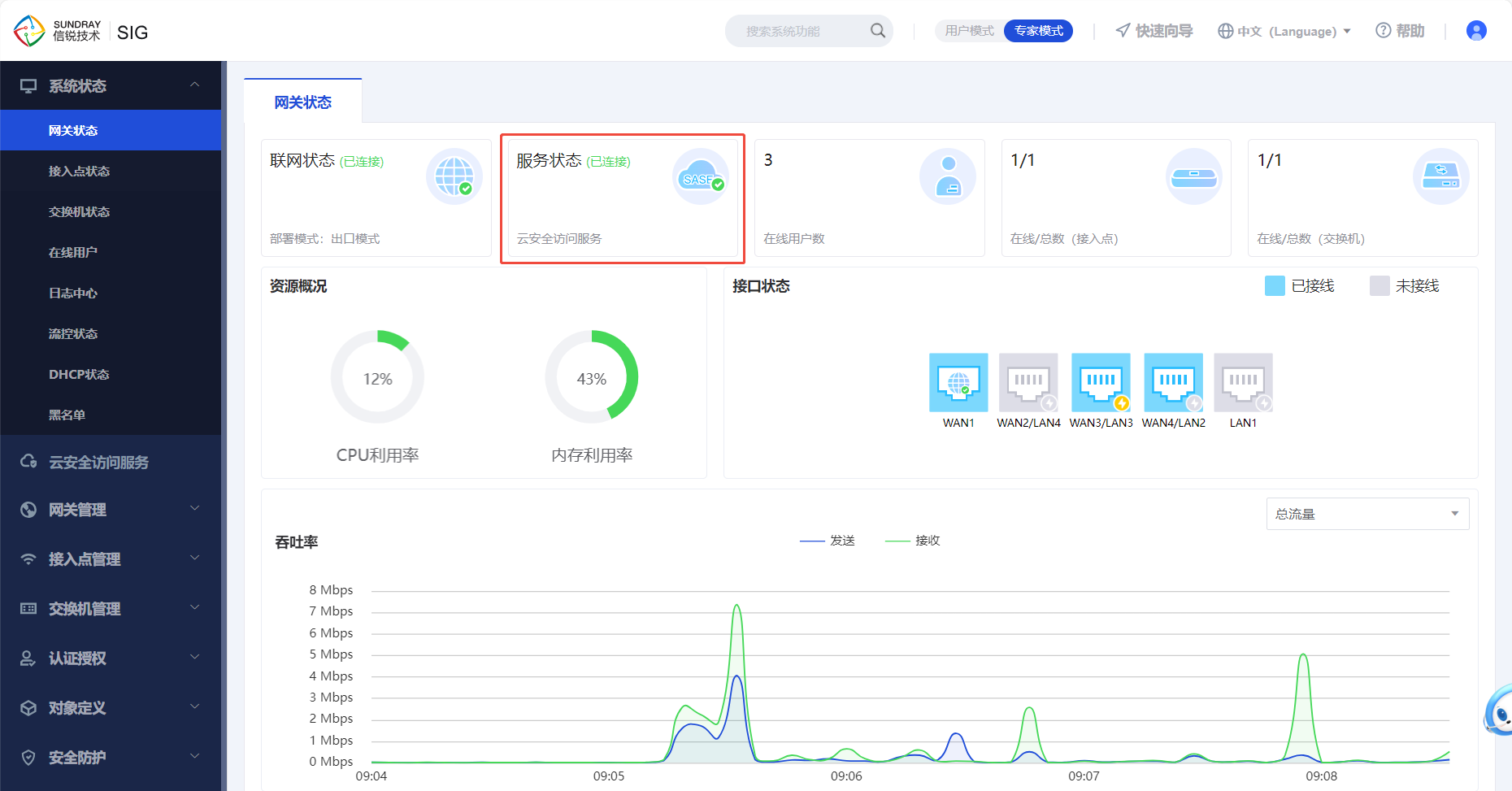Click the 服务状态 card title
Screen dimensions: 1512x791
pos(549,160)
